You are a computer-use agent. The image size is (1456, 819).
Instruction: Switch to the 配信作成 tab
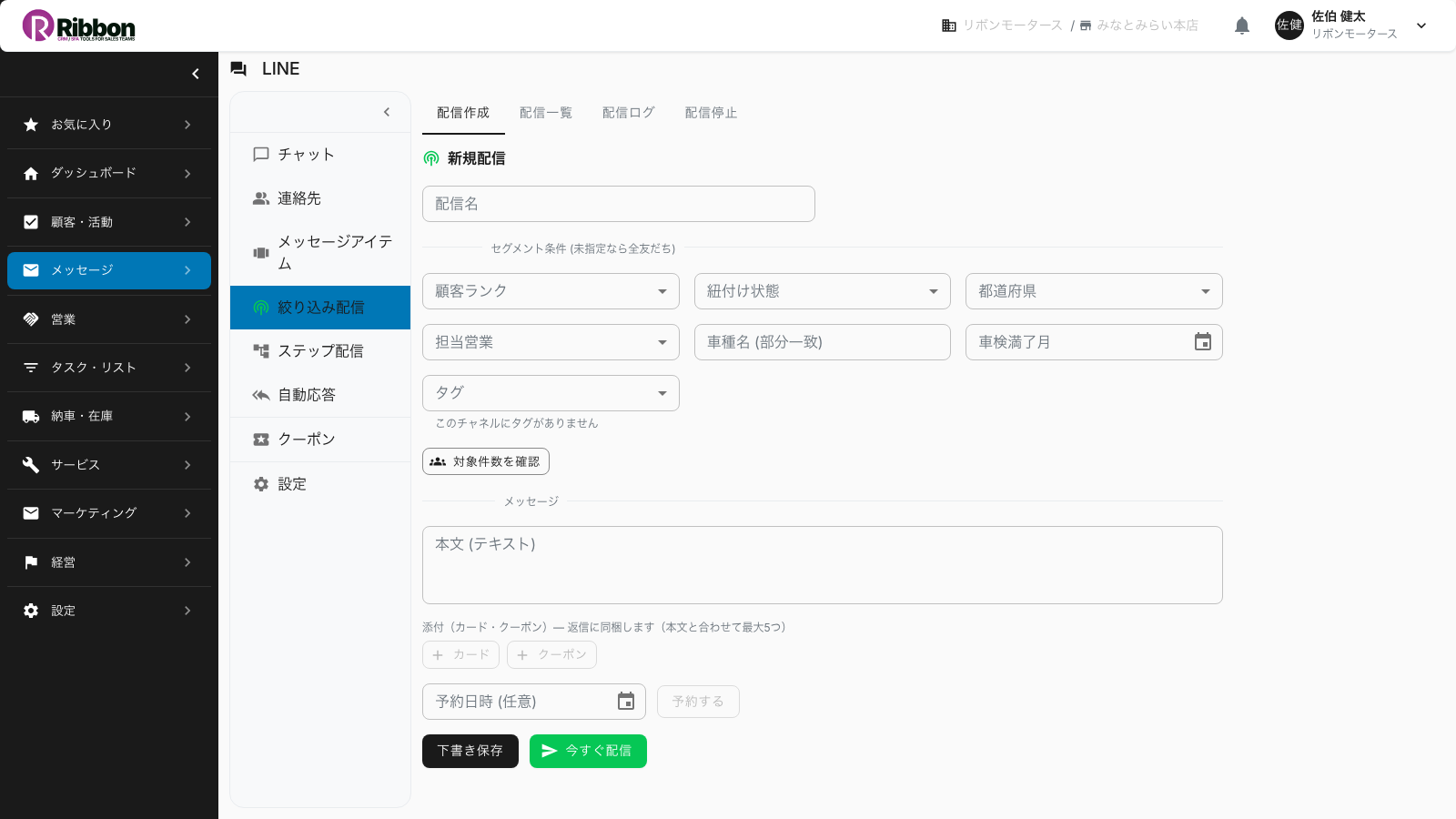[x=463, y=113]
